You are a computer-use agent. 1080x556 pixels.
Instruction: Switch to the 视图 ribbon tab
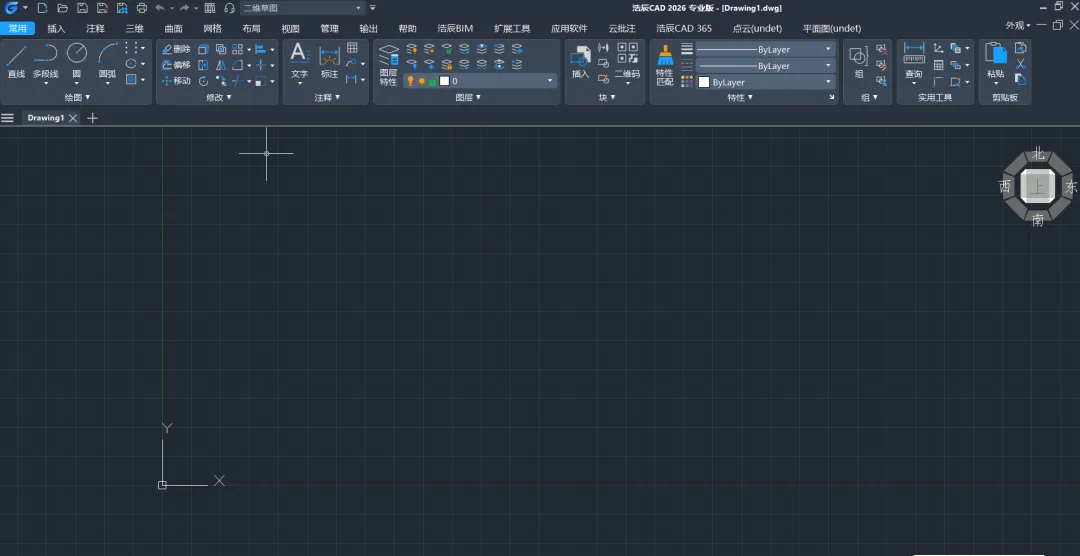coord(291,29)
